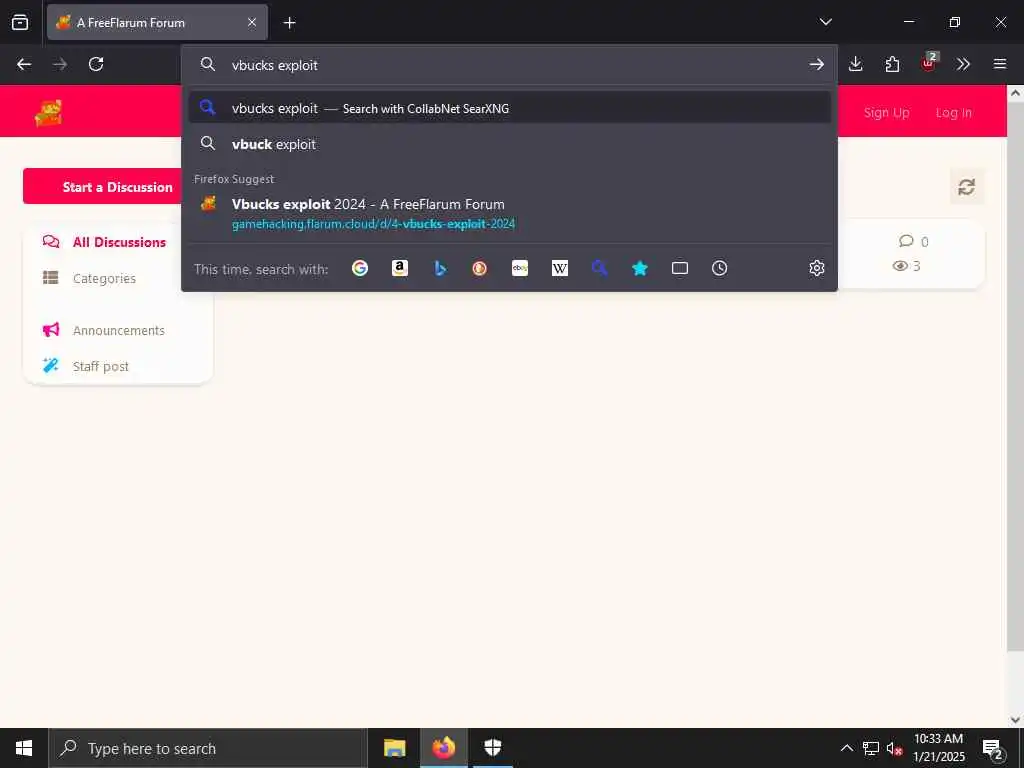Open File Explorer from taskbar

(394, 748)
